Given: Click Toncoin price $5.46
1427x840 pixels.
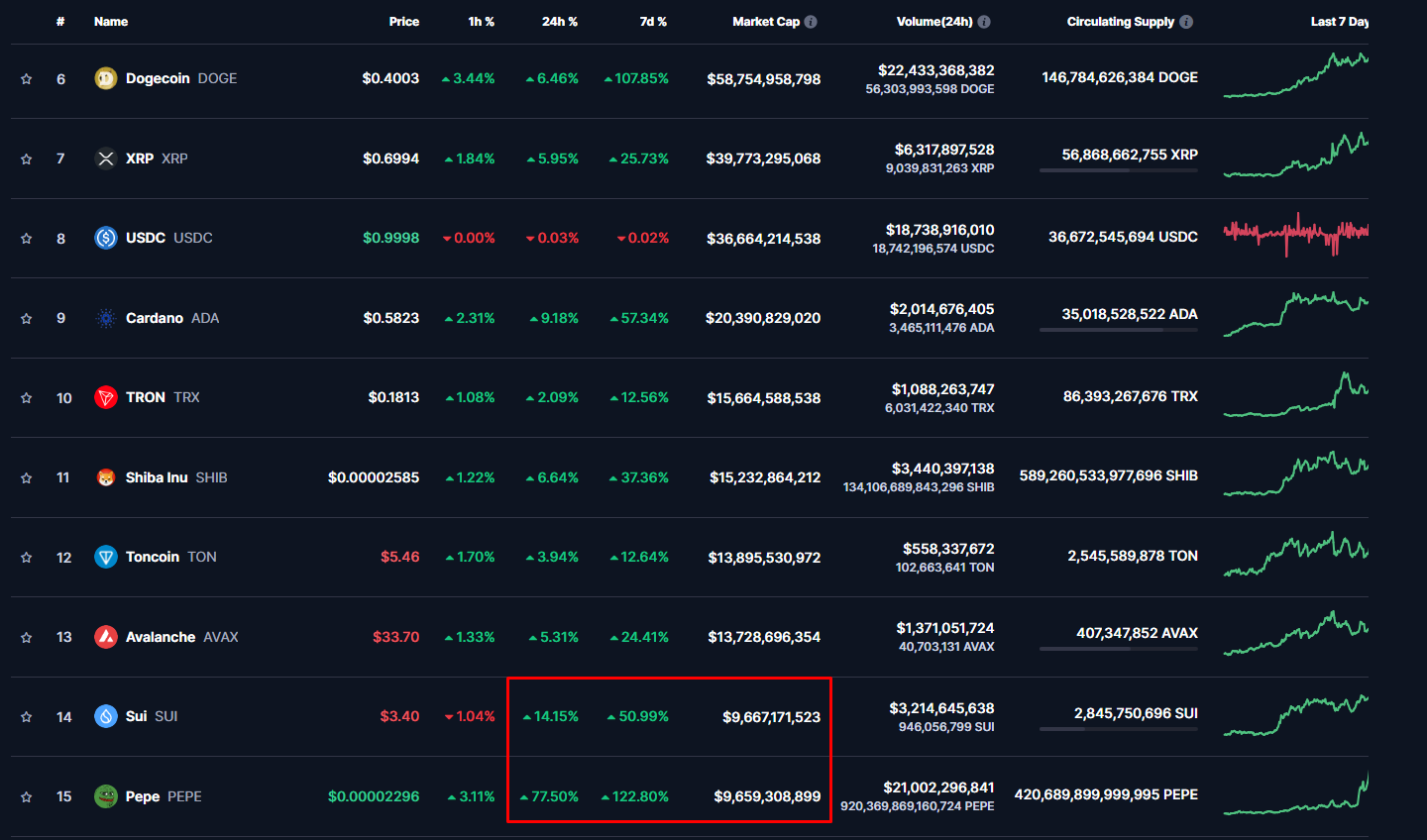Looking at the screenshot, I should click(x=400, y=557).
